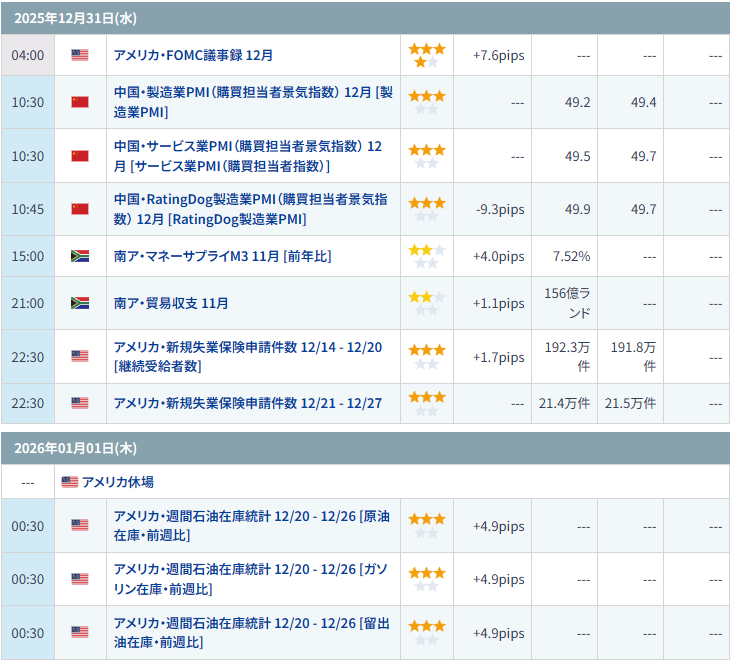738x665 pixels.
Task: Click the star rating in the 南ア・貿易収支 row
Action: pos(426,303)
